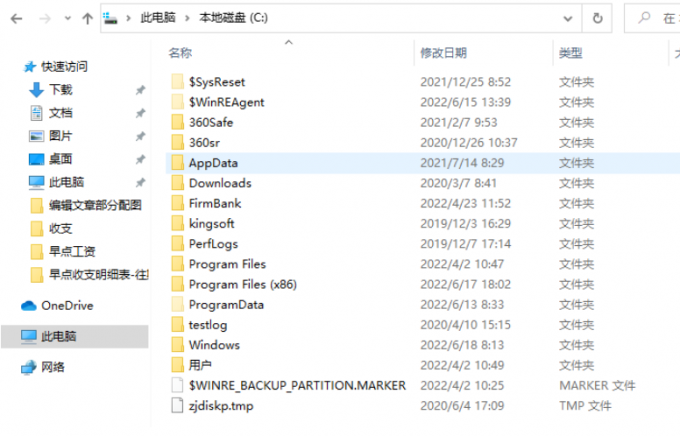Select the 用户 folder name

pyautogui.click(x=200, y=365)
